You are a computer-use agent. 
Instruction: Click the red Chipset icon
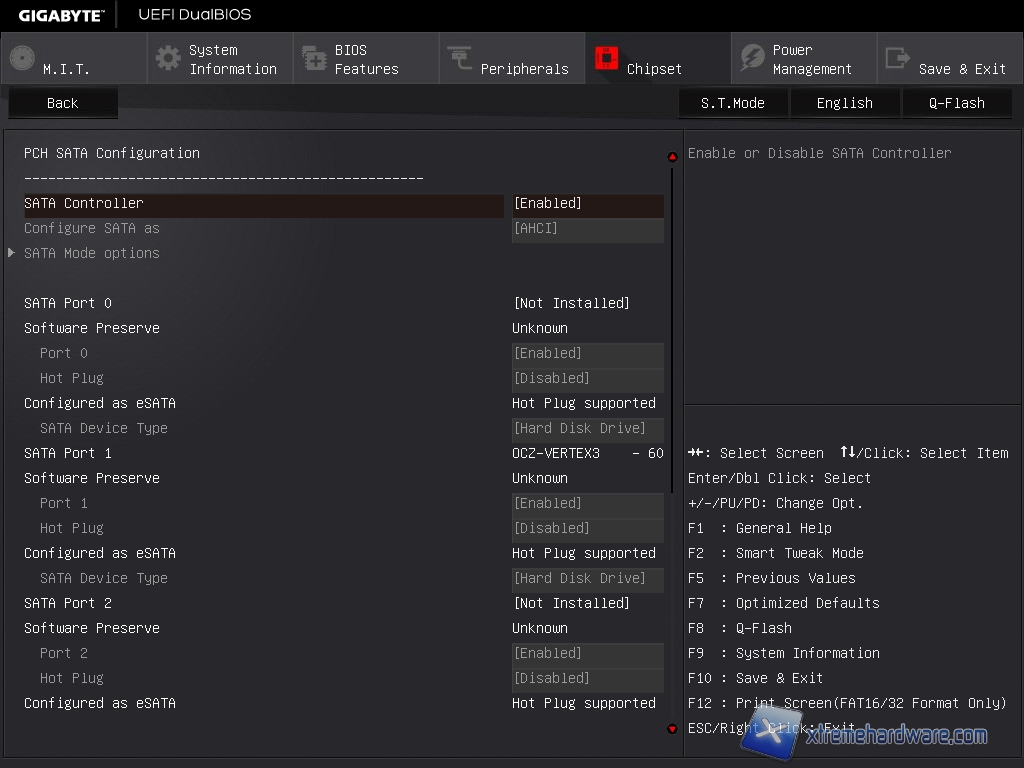606,59
